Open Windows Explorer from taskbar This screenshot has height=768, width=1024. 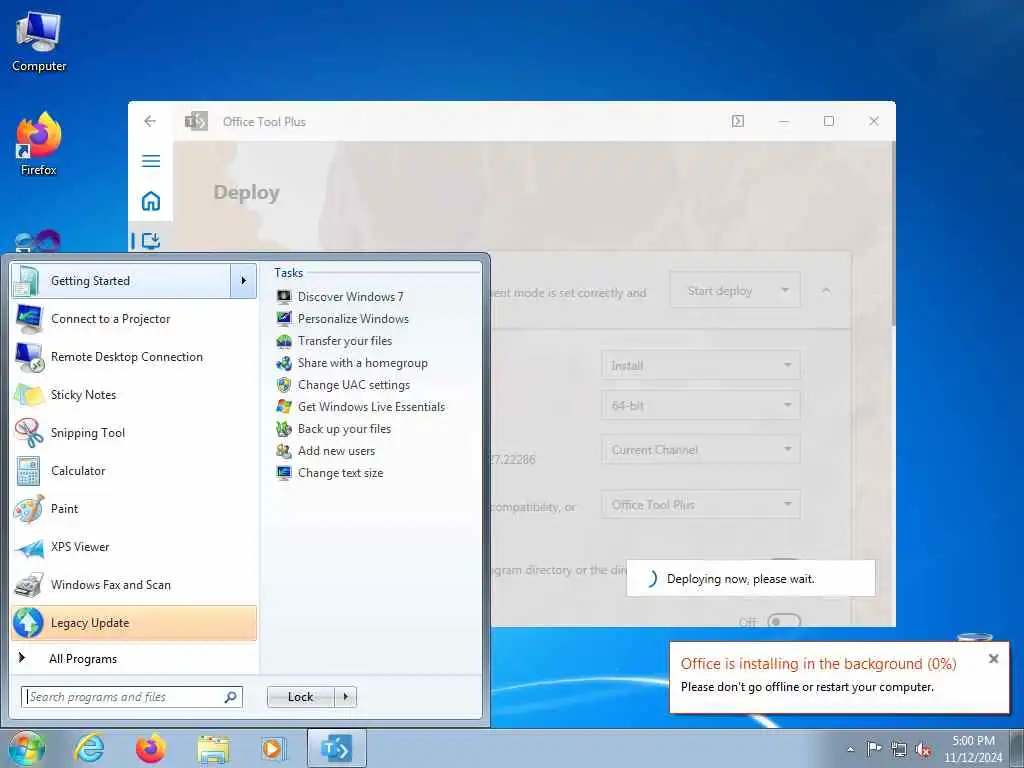pyautogui.click(x=213, y=749)
